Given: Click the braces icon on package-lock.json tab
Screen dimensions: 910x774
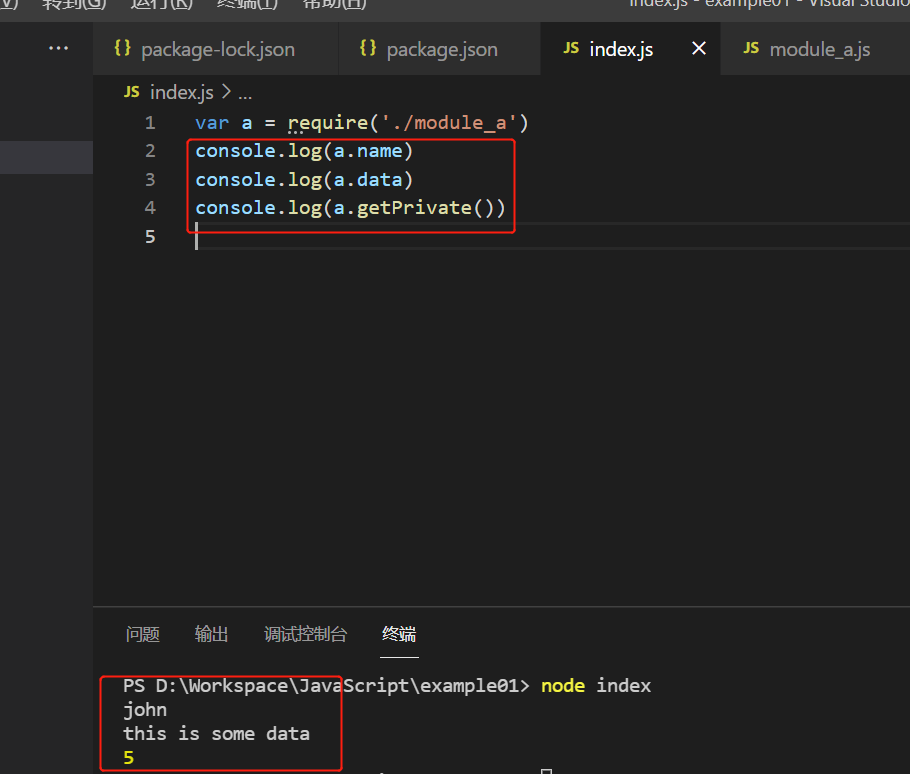Looking at the screenshot, I should coord(122,48).
